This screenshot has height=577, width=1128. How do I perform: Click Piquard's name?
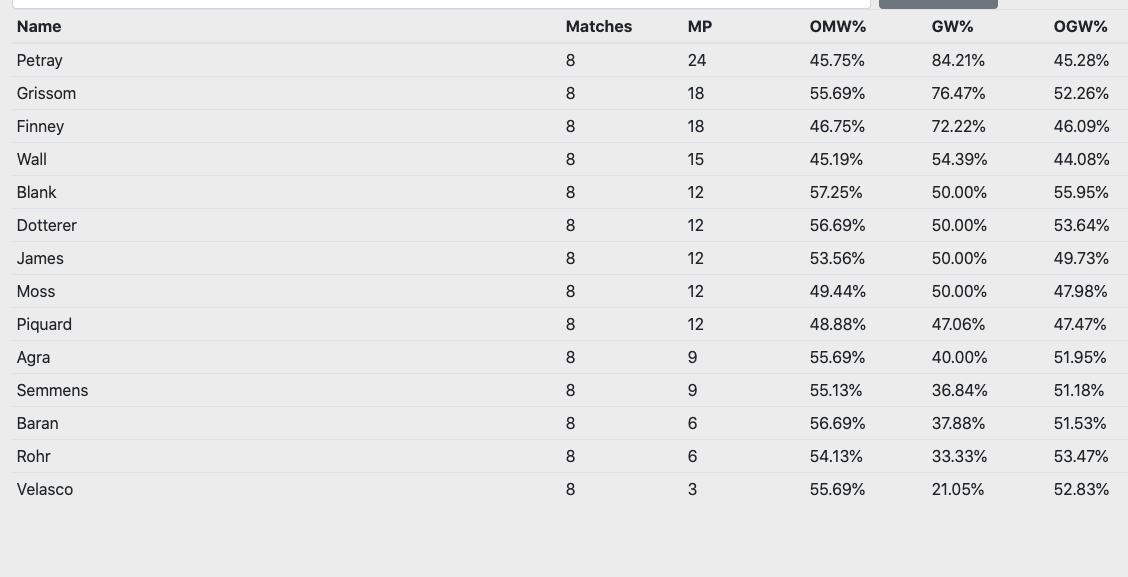(44, 324)
